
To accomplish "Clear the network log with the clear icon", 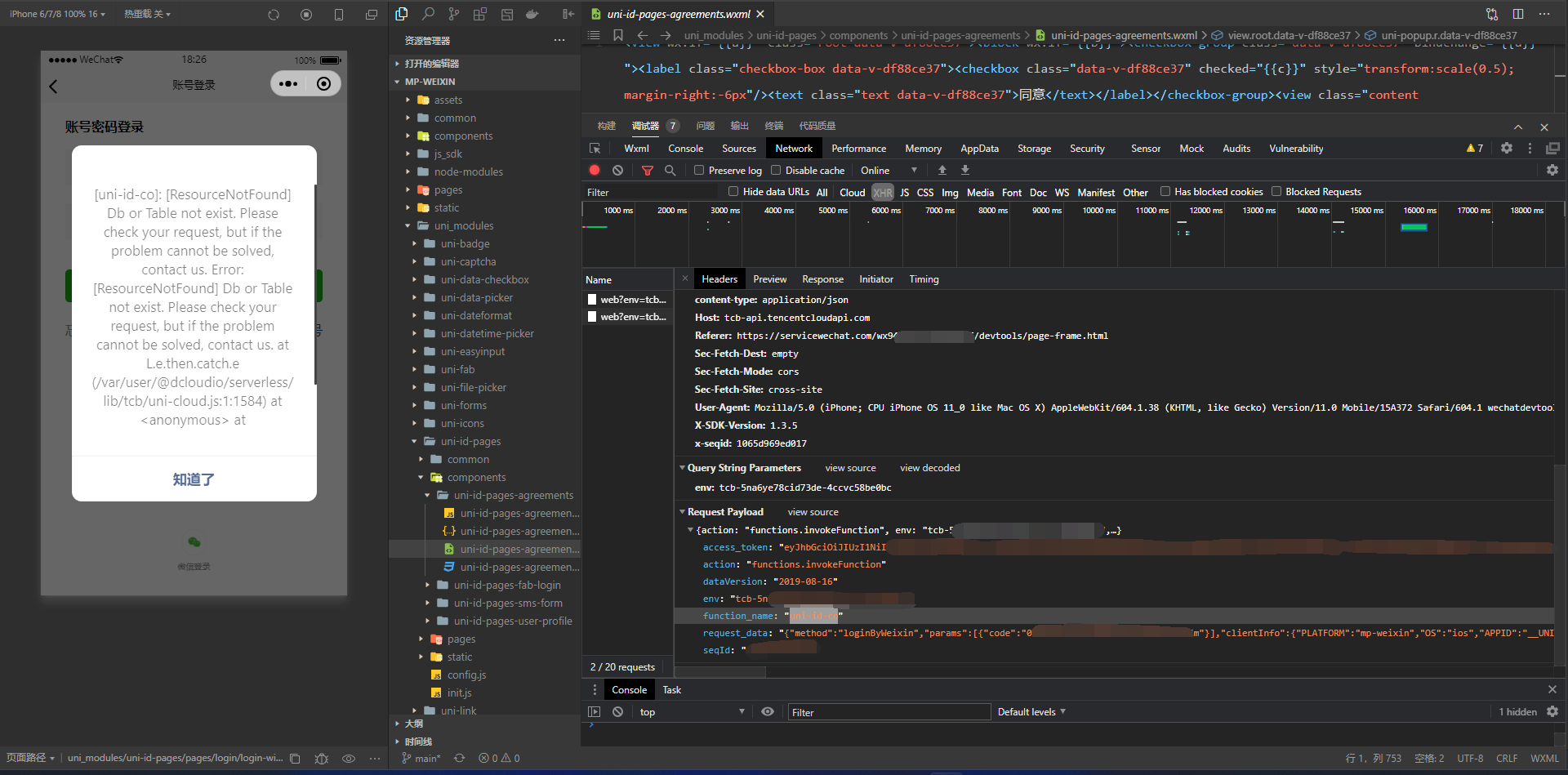I will click(618, 170).
